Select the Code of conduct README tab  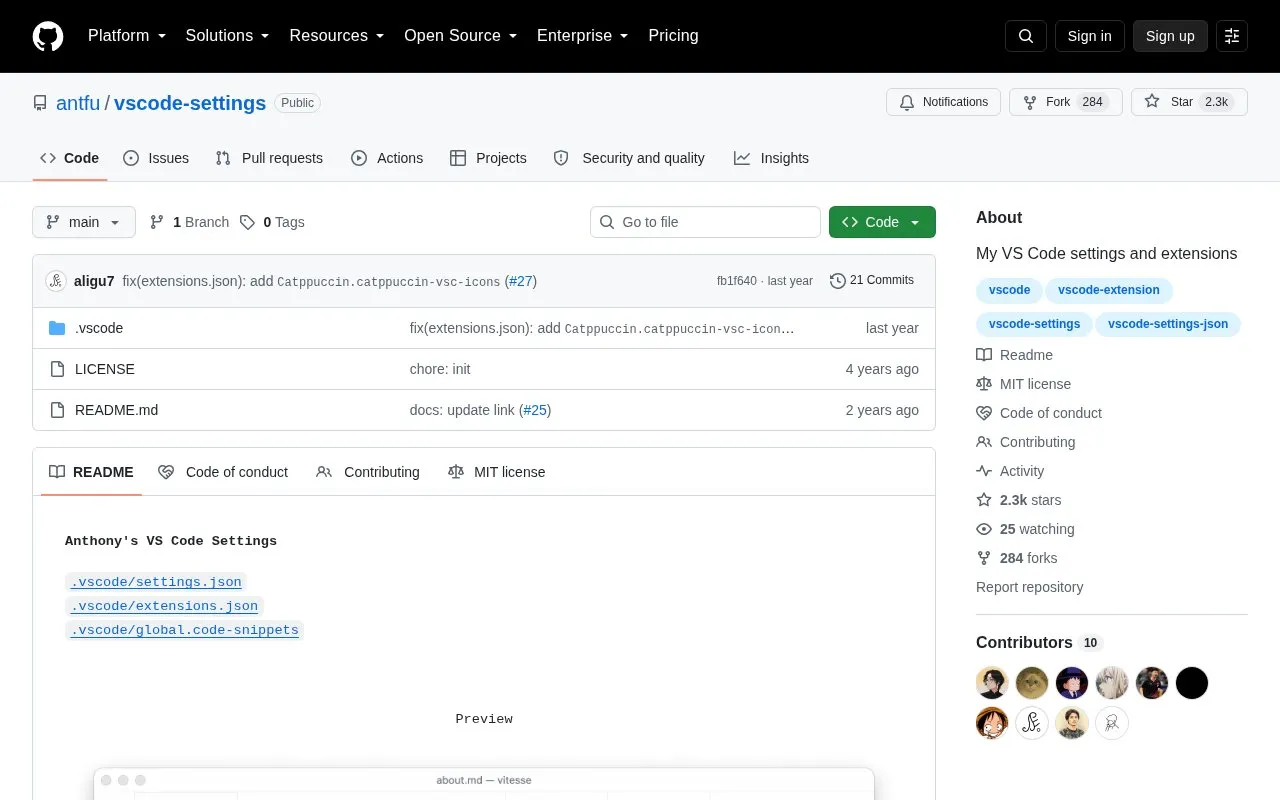(223, 472)
